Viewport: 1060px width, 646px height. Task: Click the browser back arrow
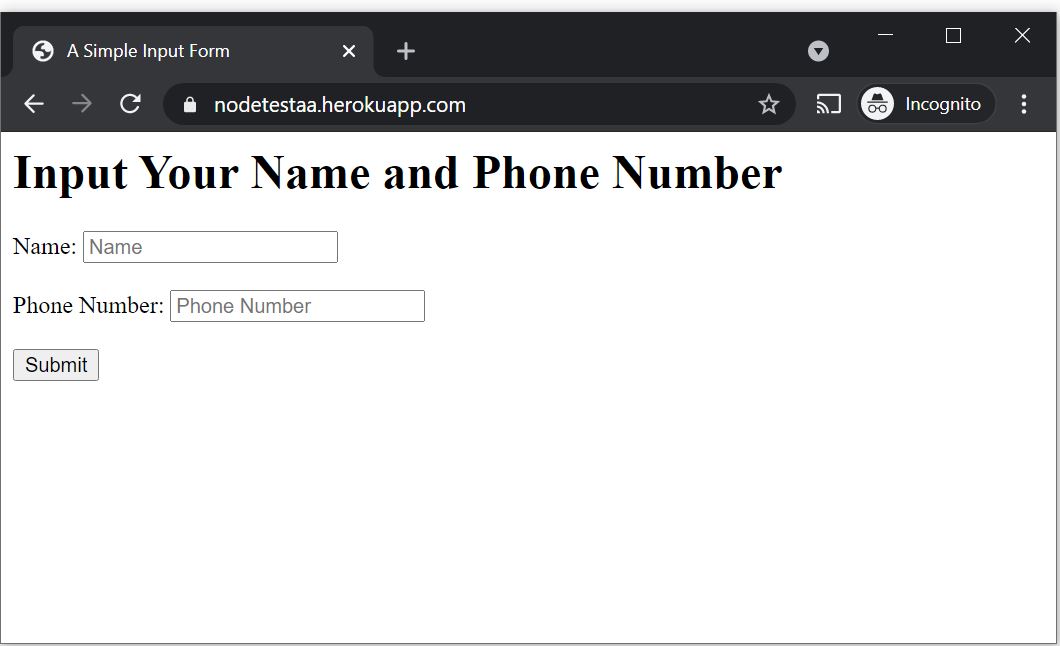click(x=34, y=104)
